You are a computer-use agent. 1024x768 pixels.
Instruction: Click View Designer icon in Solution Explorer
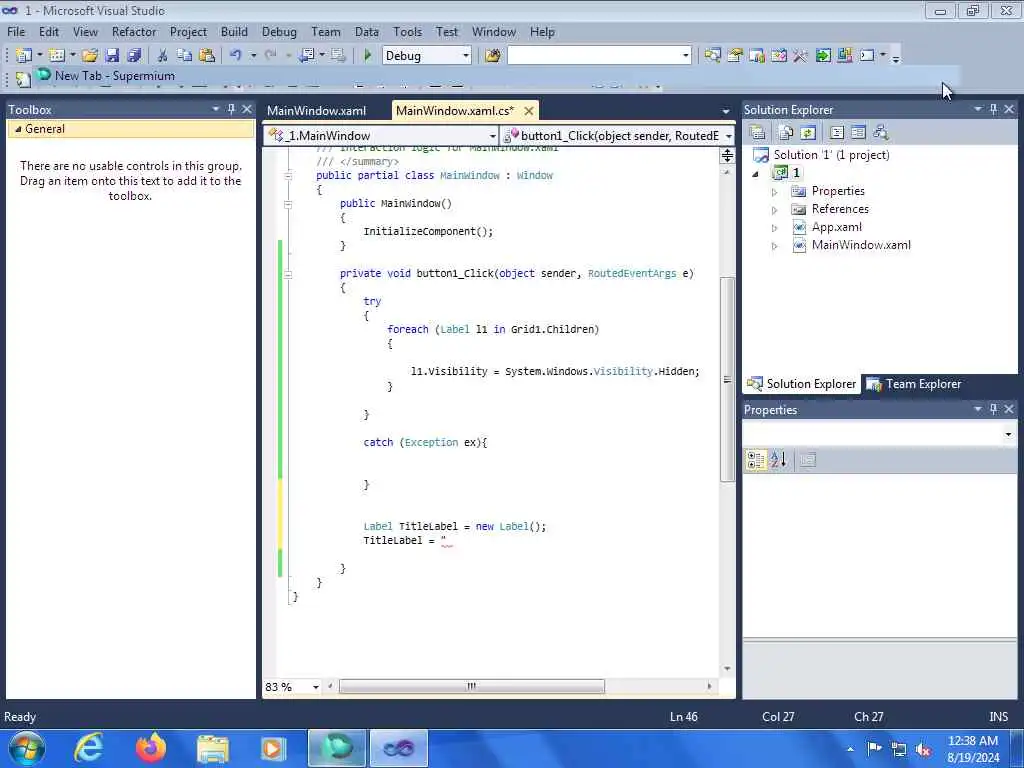858,133
